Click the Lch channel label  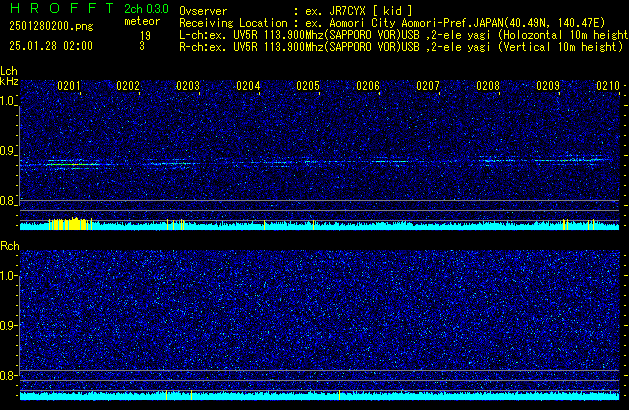[x=9, y=71]
